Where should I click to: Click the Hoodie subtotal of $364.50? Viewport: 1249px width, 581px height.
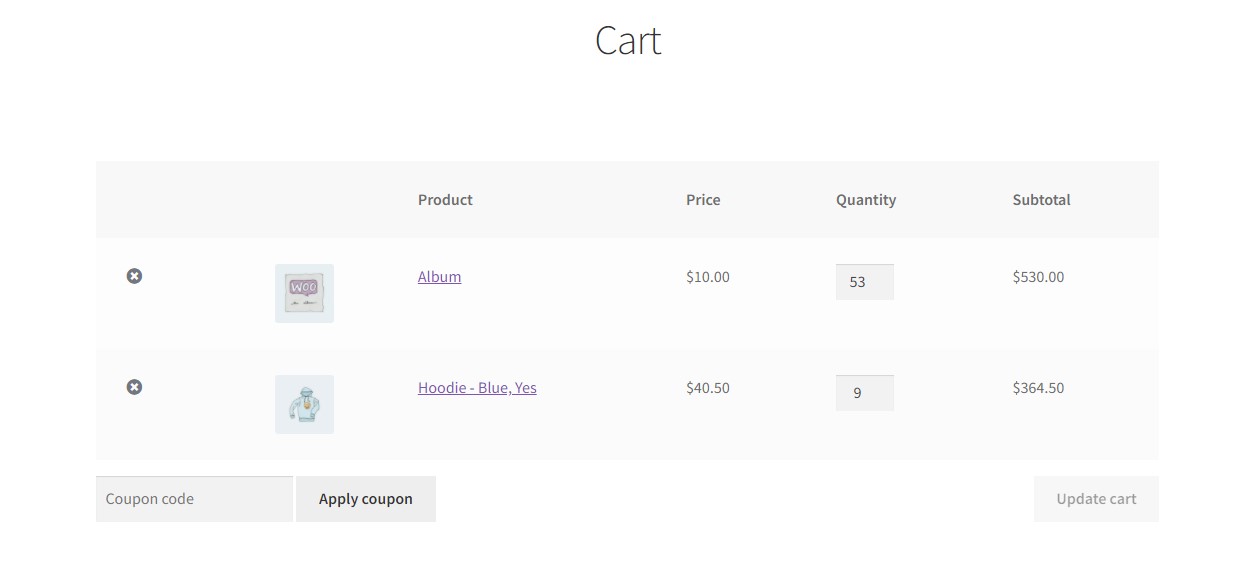tap(1037, 388)
